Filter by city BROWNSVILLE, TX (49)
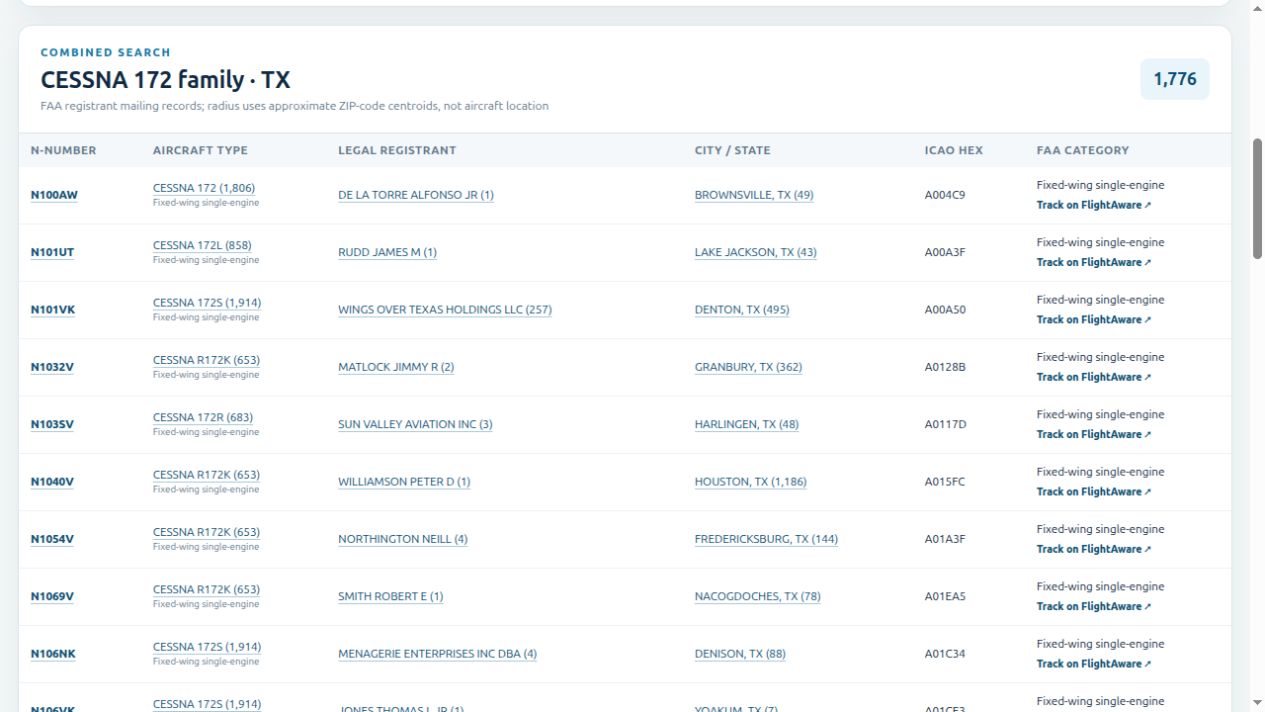The image size is (1265, 712). [754, 195]
